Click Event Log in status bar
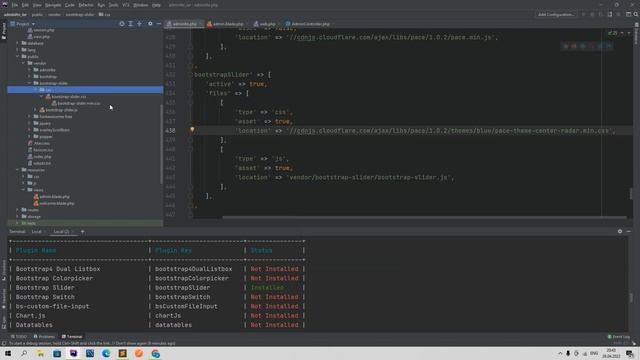This screenshot has height=360, width=640. [x=619, y=337]
